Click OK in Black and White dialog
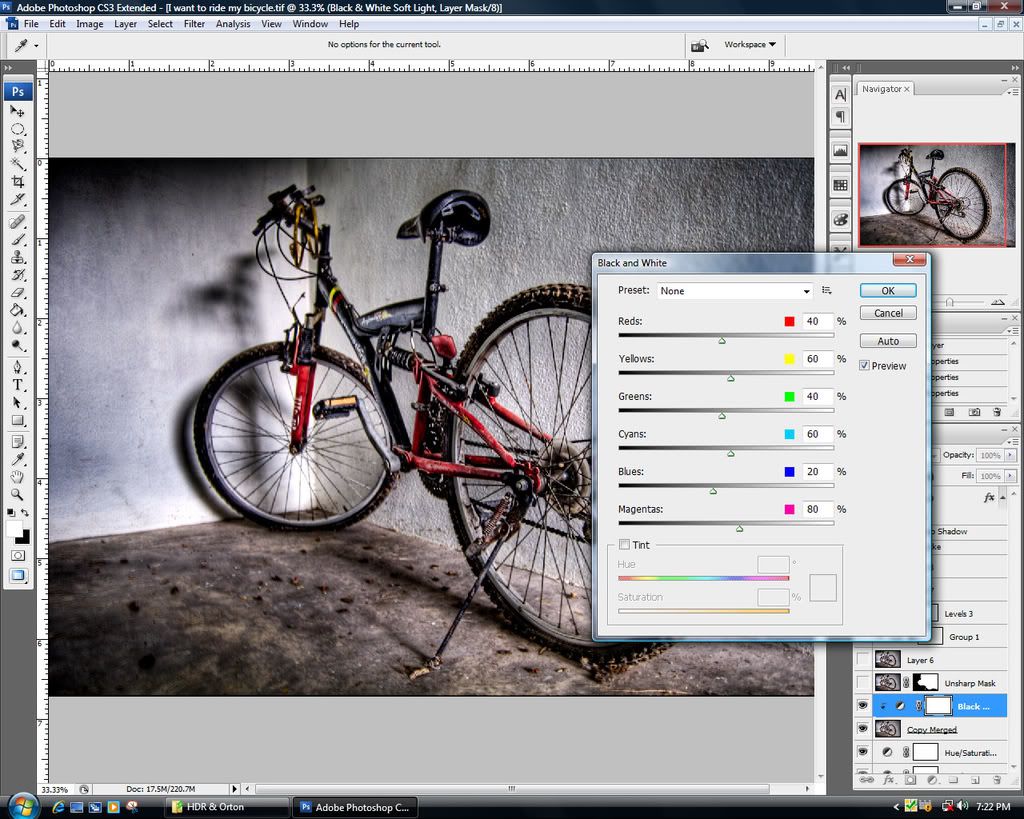1024x819 pixels. (888, 291)
